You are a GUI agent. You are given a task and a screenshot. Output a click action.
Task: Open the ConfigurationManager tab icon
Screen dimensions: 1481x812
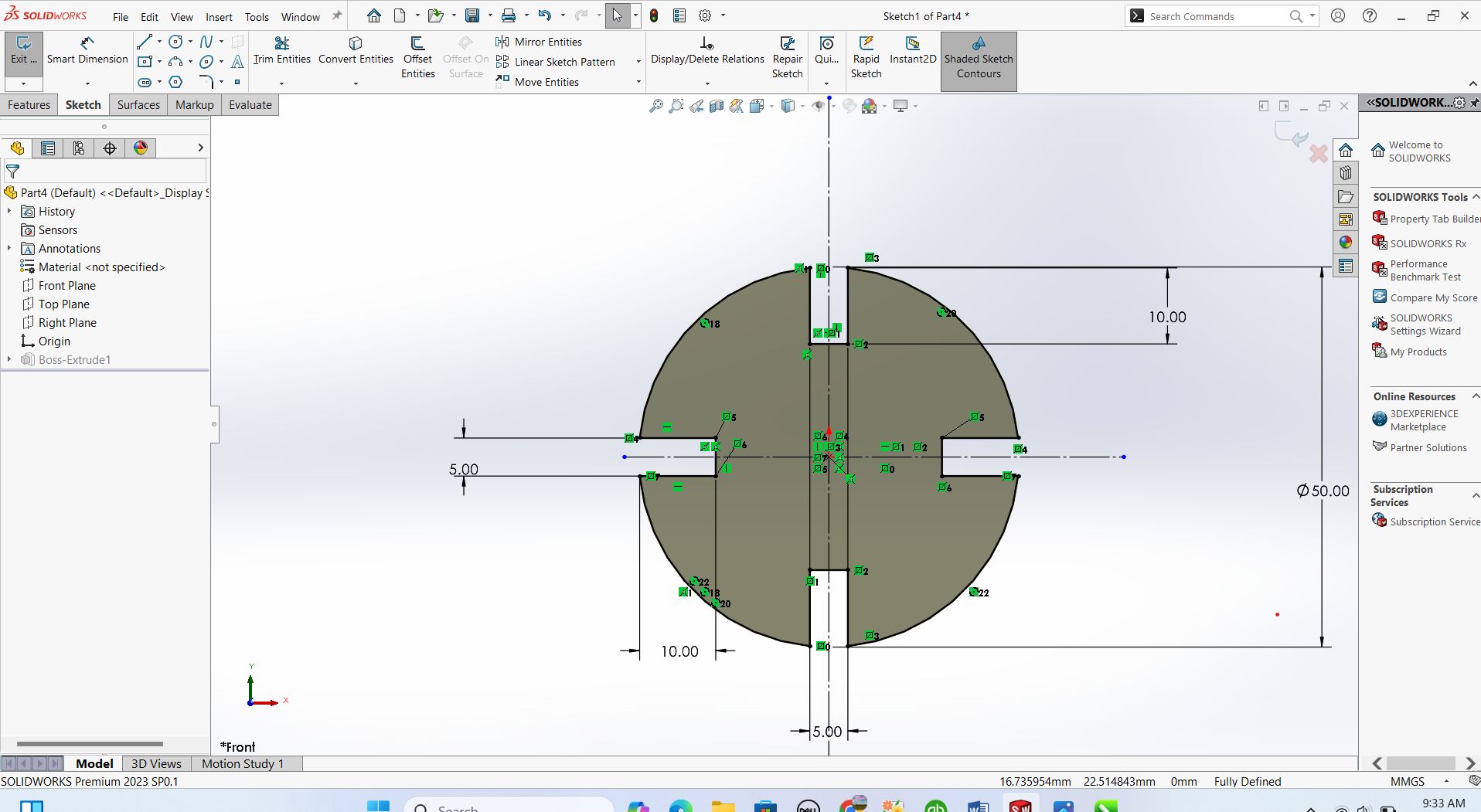(x=78, y=148)
